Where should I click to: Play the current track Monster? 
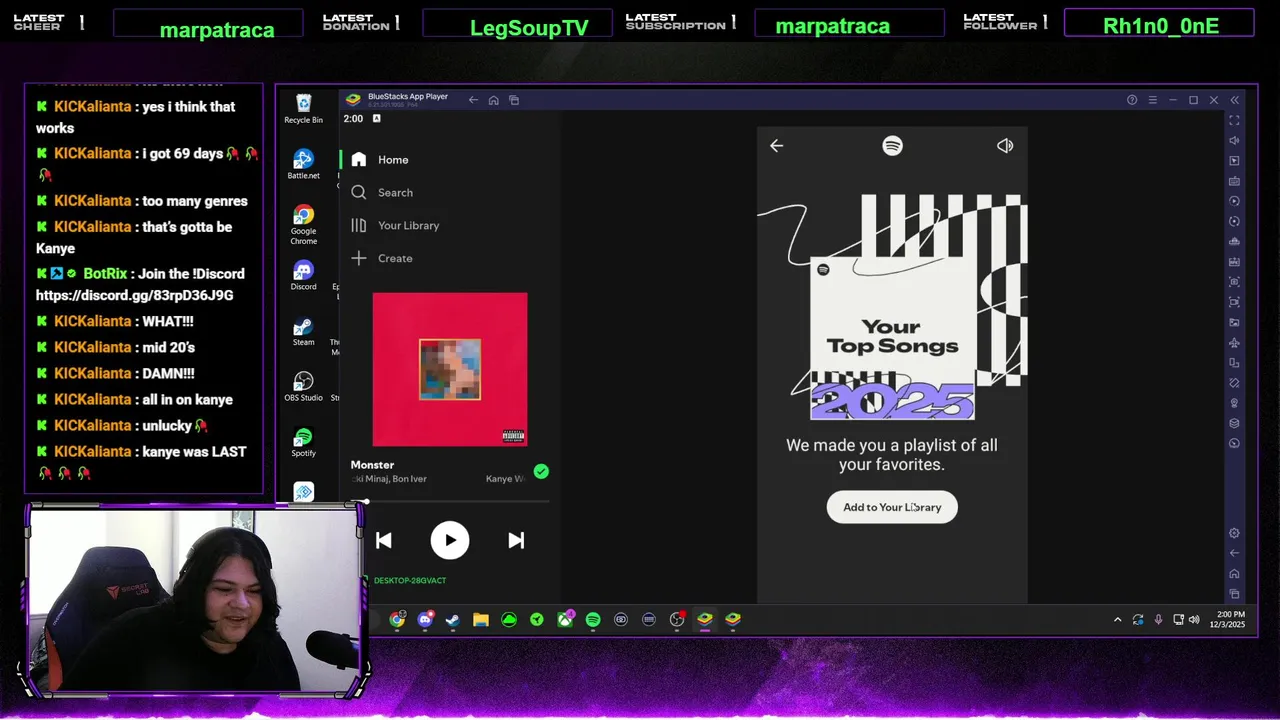pyautogui.click(x=450, y=540)
